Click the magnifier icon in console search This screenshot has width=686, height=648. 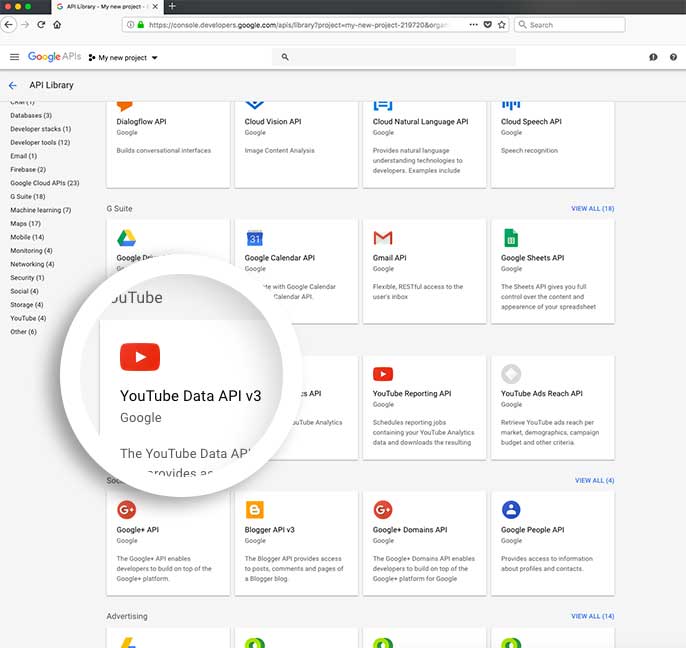[285, 57]
